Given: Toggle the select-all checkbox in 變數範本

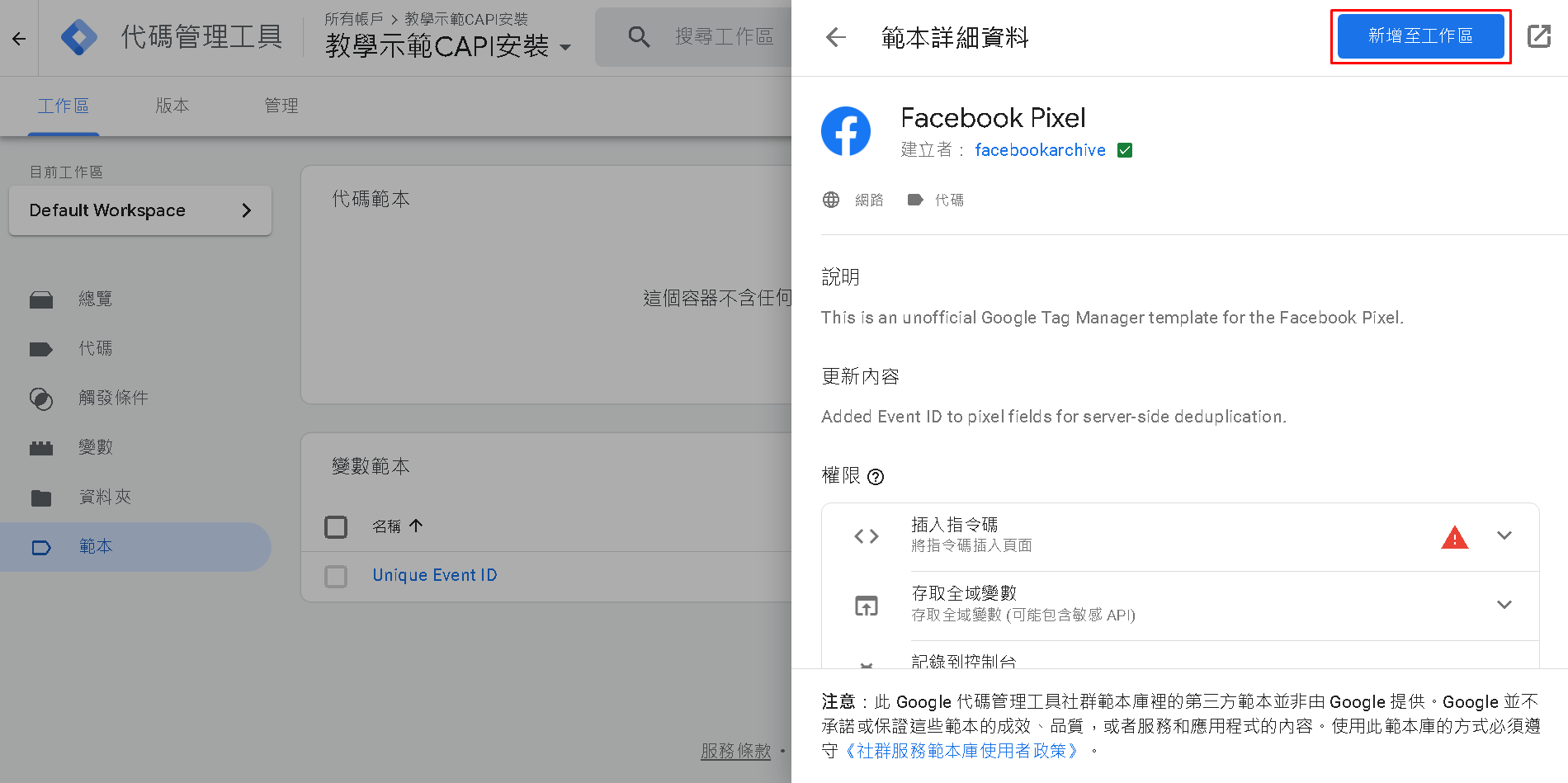Looking at the screenshot, I should pyautogui.click(x=336, y=526).
